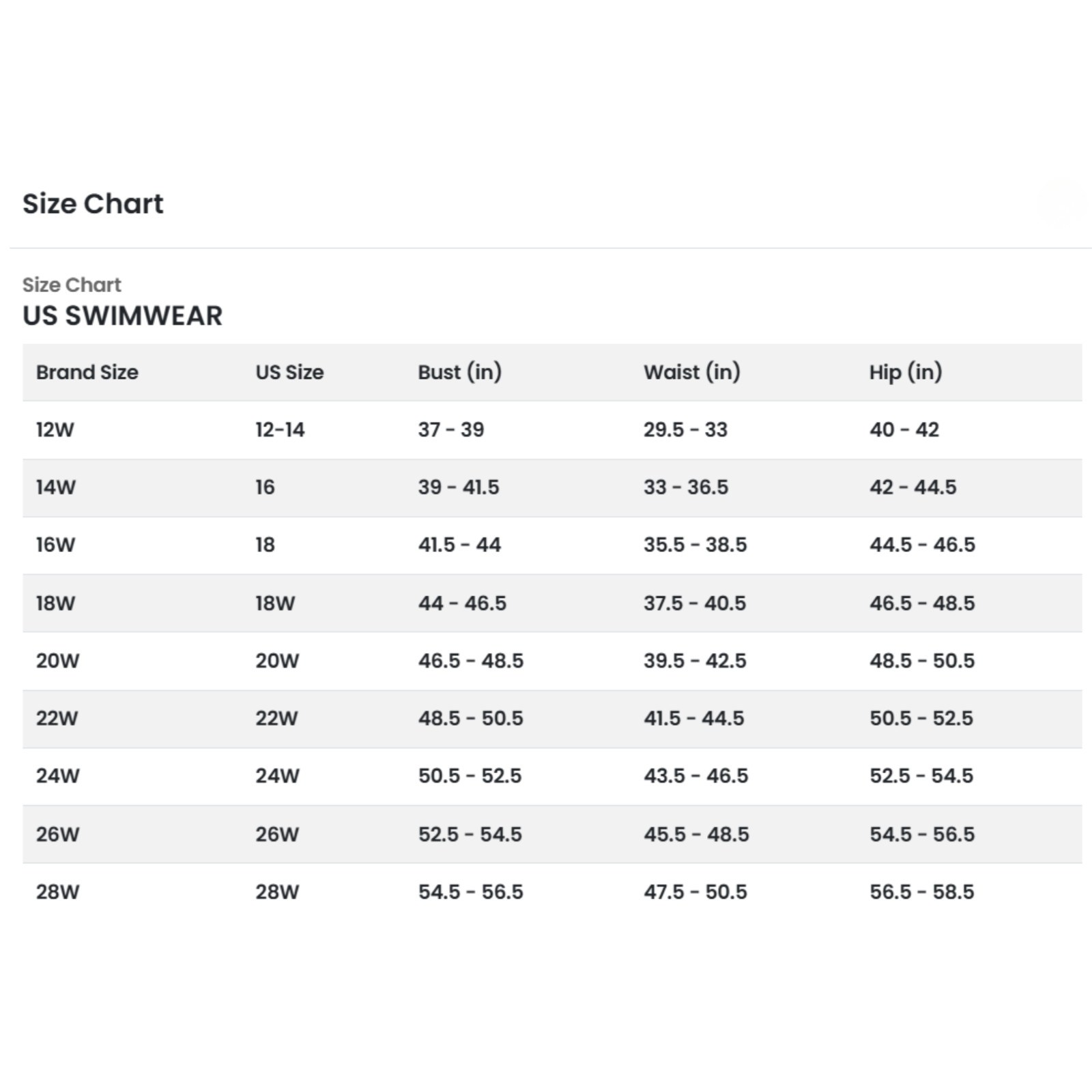Click waist value 39.5 - 42.5
This screenshot has height=1092, width=1092.
695,661
